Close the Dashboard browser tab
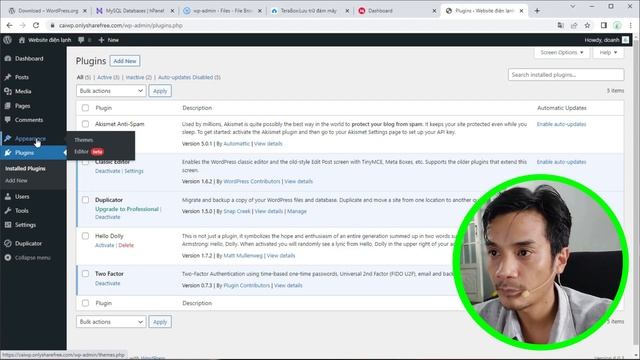 tap(434, 11)
